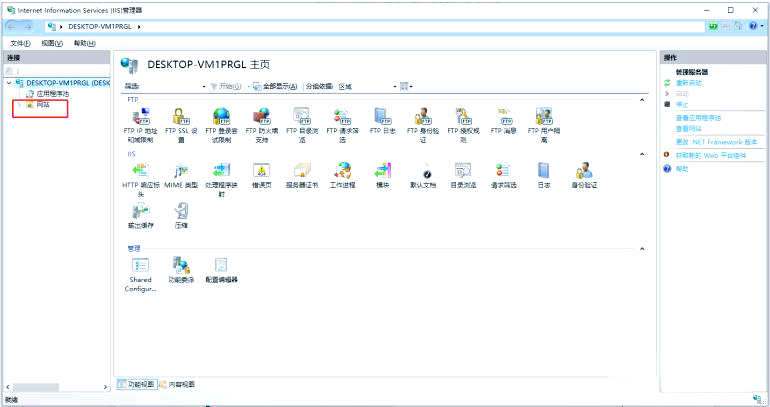Click the 查看应用程序池 link
Screen dimensions: 770x407
(x=698, y=118)
